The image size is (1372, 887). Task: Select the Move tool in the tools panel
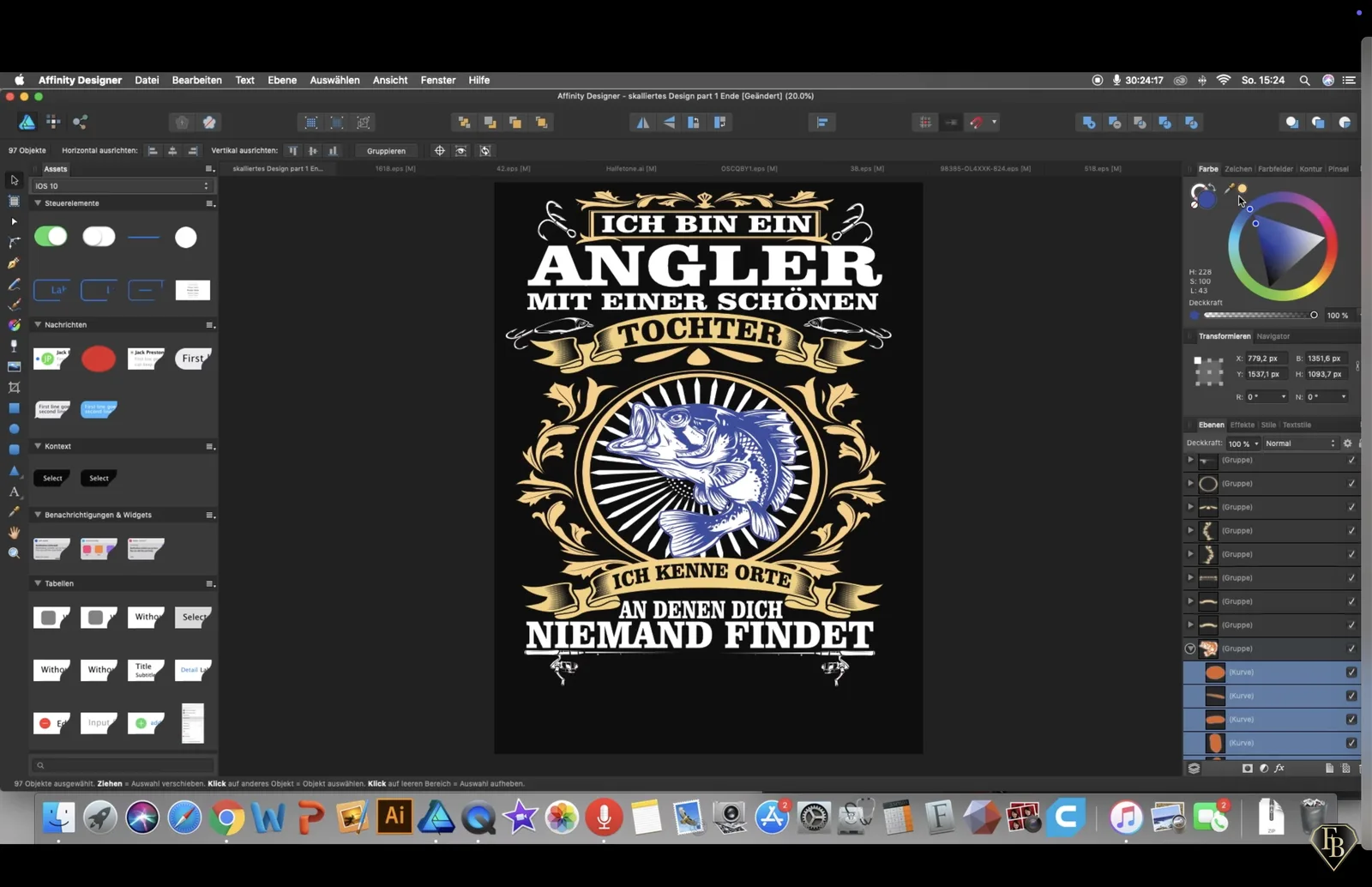coord(14,180)
